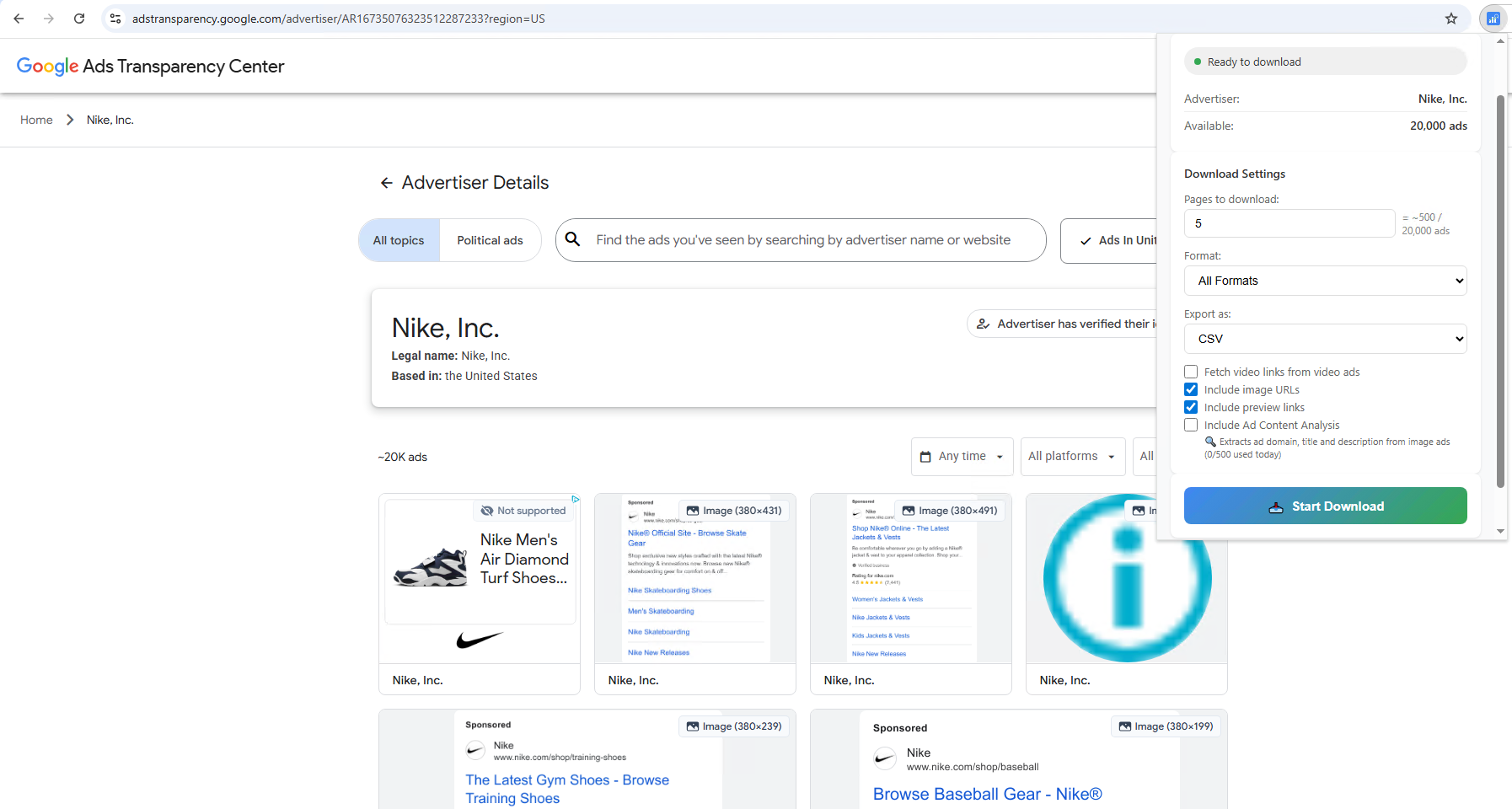This screenshot has height=809, width=1512.
Task: Click the magnifier icon in the ads search box
Action: point(572,239)
